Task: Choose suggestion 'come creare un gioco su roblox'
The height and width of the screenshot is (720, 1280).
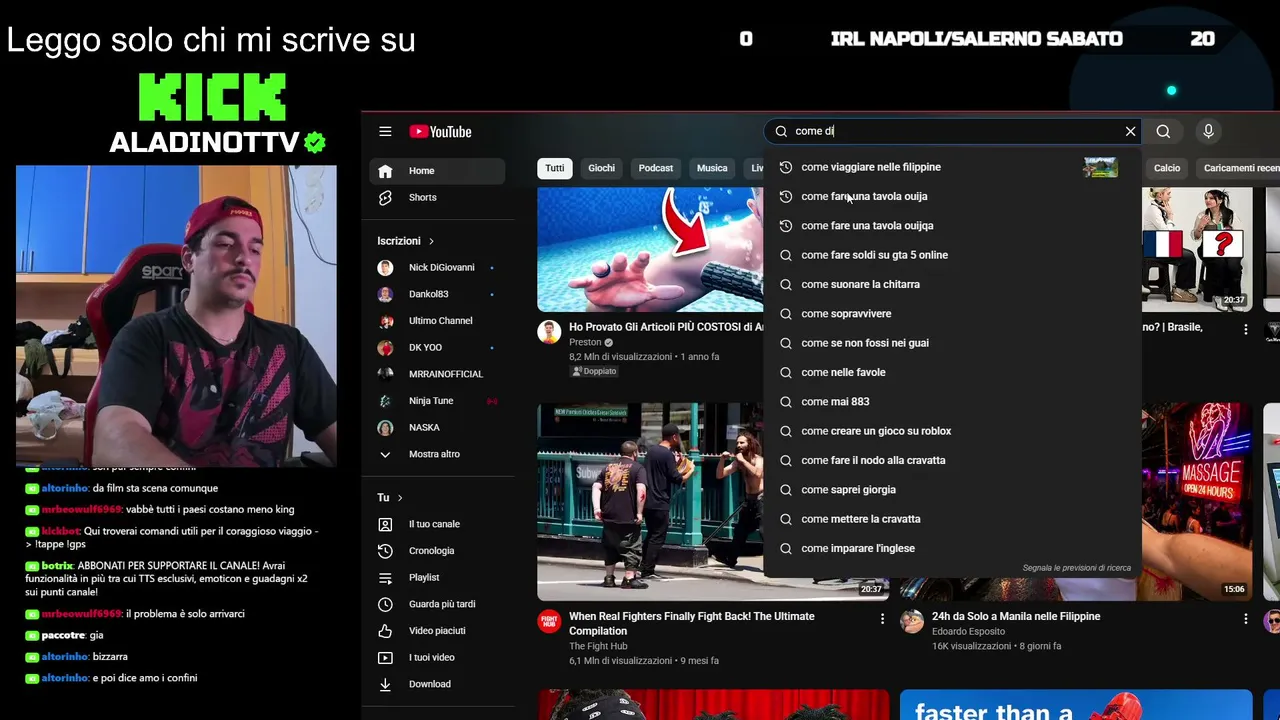Action: (x=950, y=431)
